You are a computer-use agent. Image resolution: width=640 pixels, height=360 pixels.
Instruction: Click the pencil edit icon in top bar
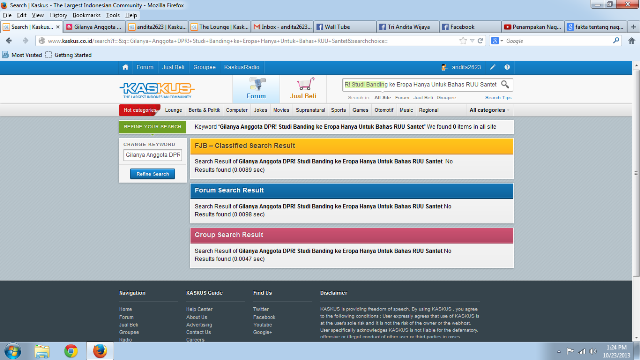click(493, 67)
